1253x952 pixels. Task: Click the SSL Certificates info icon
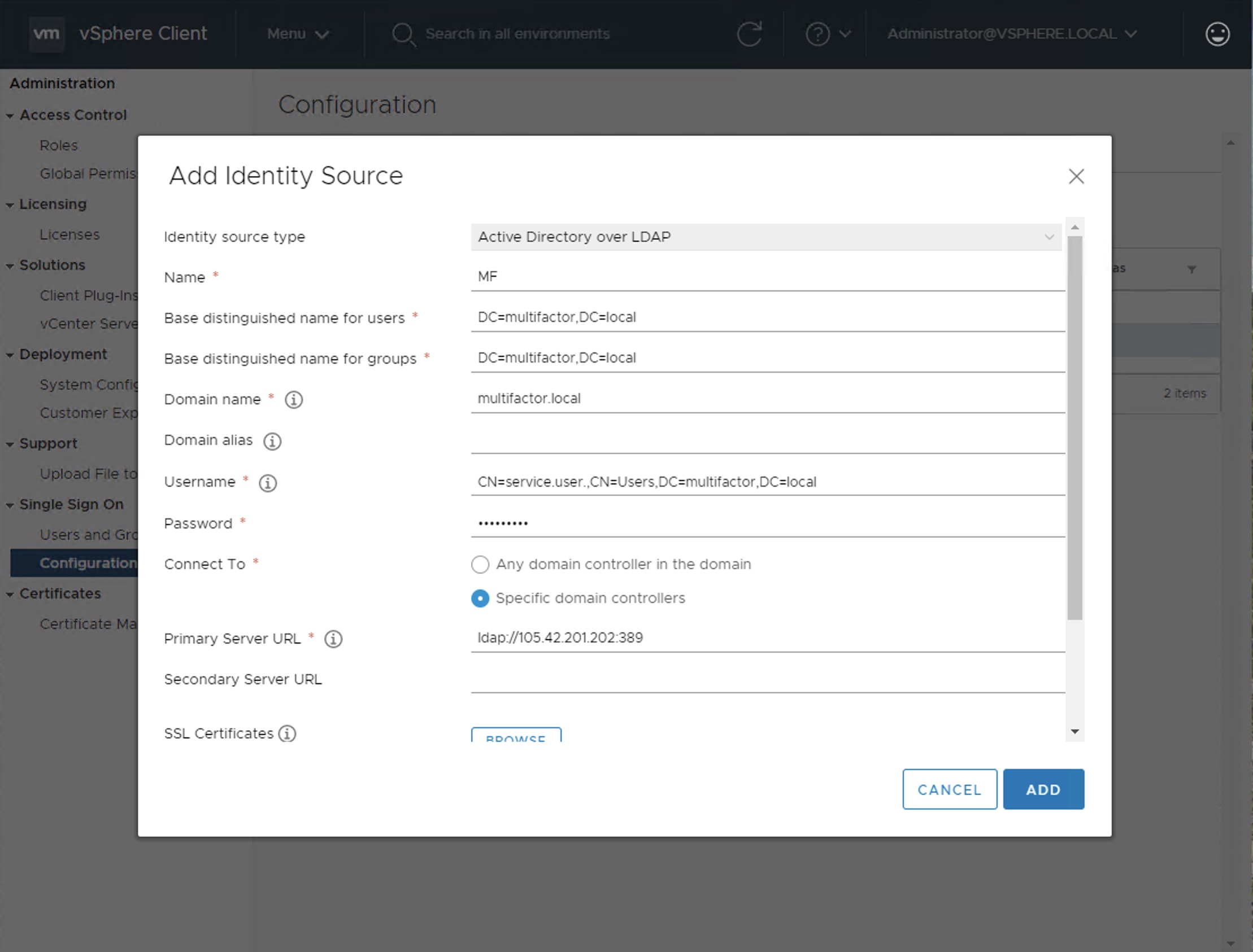(x=287, y=733)
